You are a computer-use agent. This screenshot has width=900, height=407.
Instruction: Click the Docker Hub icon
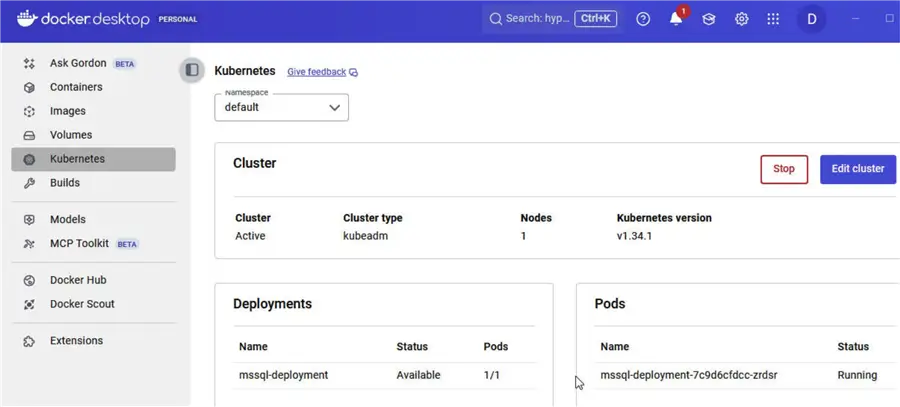tap(29, 281)
